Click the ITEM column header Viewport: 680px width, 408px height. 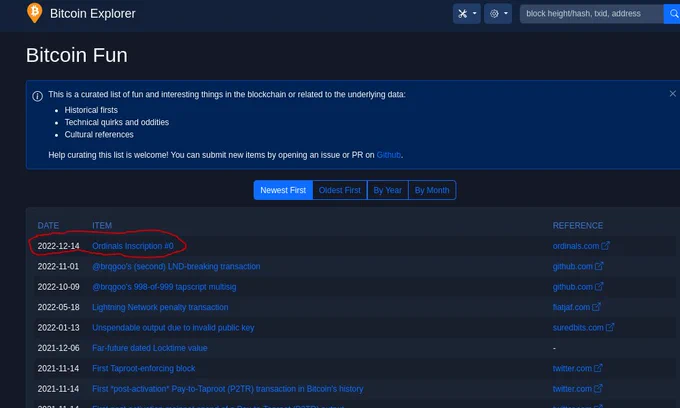pos(102,225)
